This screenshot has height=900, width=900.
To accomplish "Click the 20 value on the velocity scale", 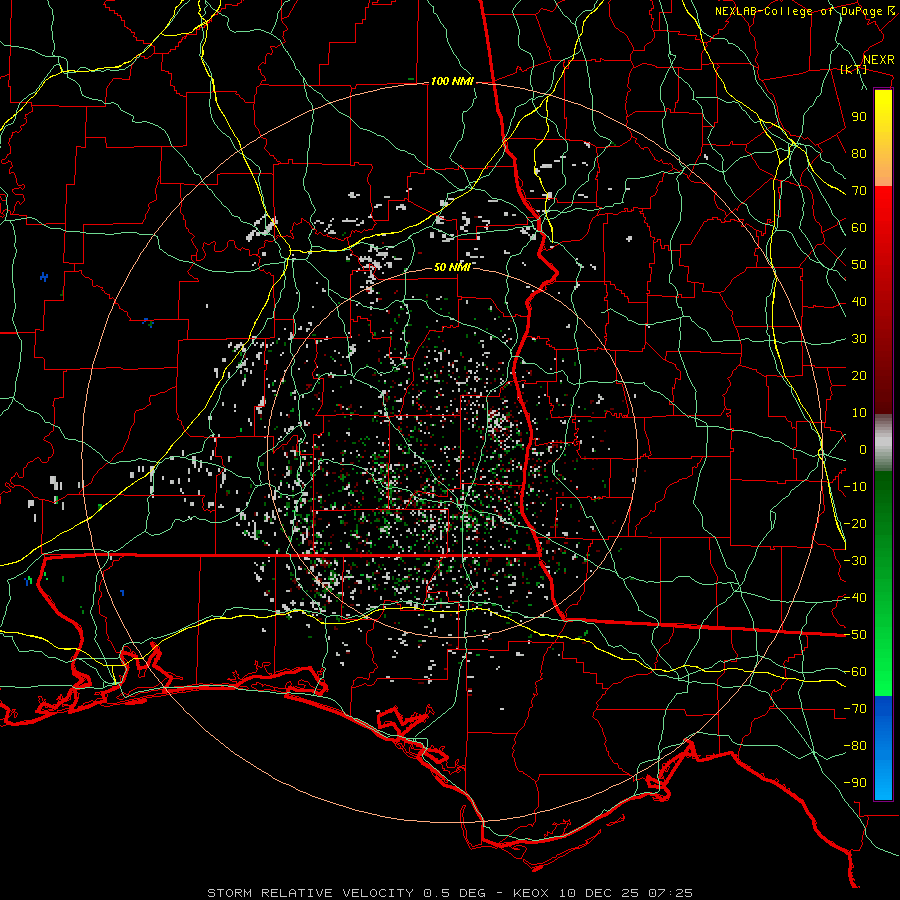I will coord(859,375).
